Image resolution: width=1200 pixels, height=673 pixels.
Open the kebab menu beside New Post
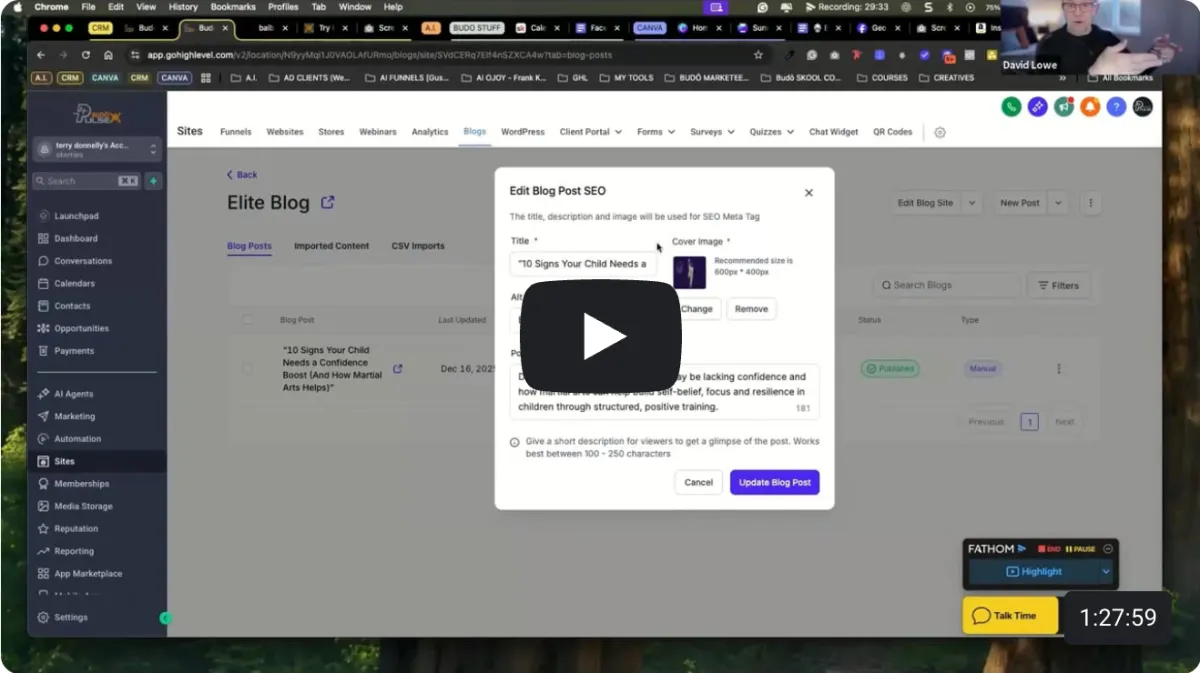pos(1091,203)
